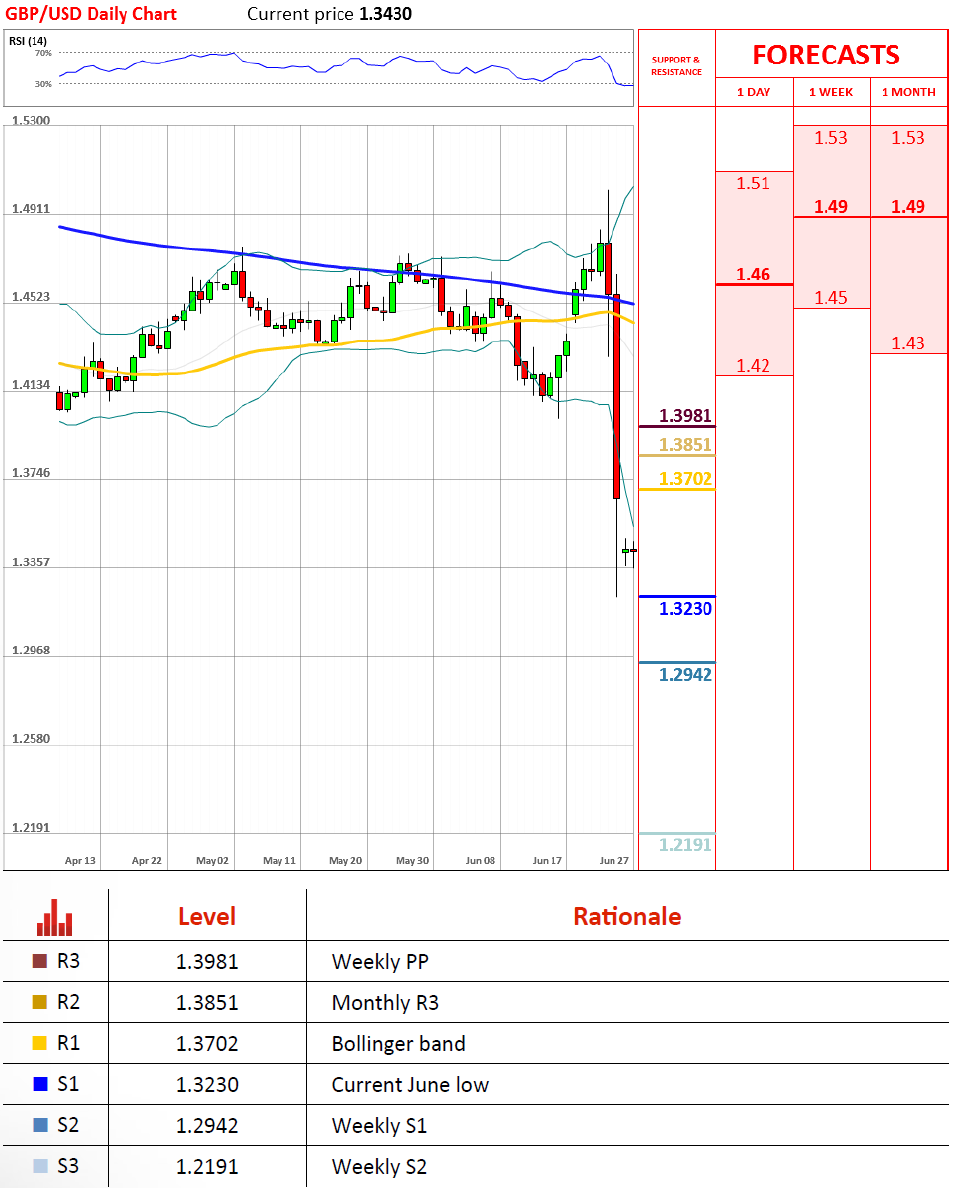Click the bold 1.46 one-day forecast value
The height and width of the screenshot is (1188, 959).
(x=753, y=274)
